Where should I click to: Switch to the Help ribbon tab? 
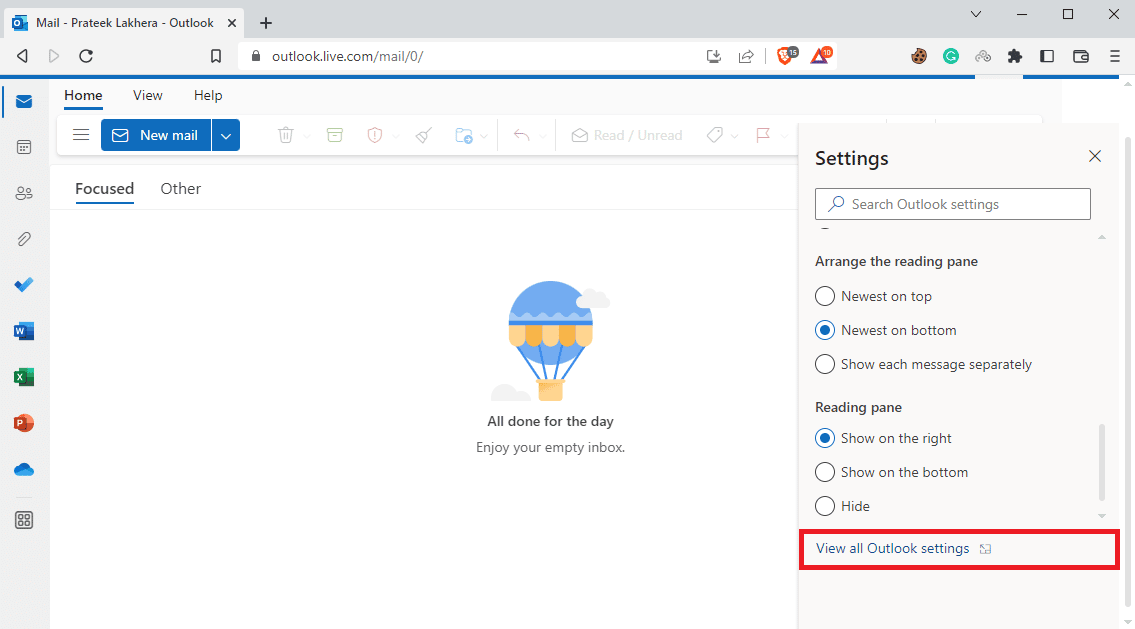tap(208, 96)
